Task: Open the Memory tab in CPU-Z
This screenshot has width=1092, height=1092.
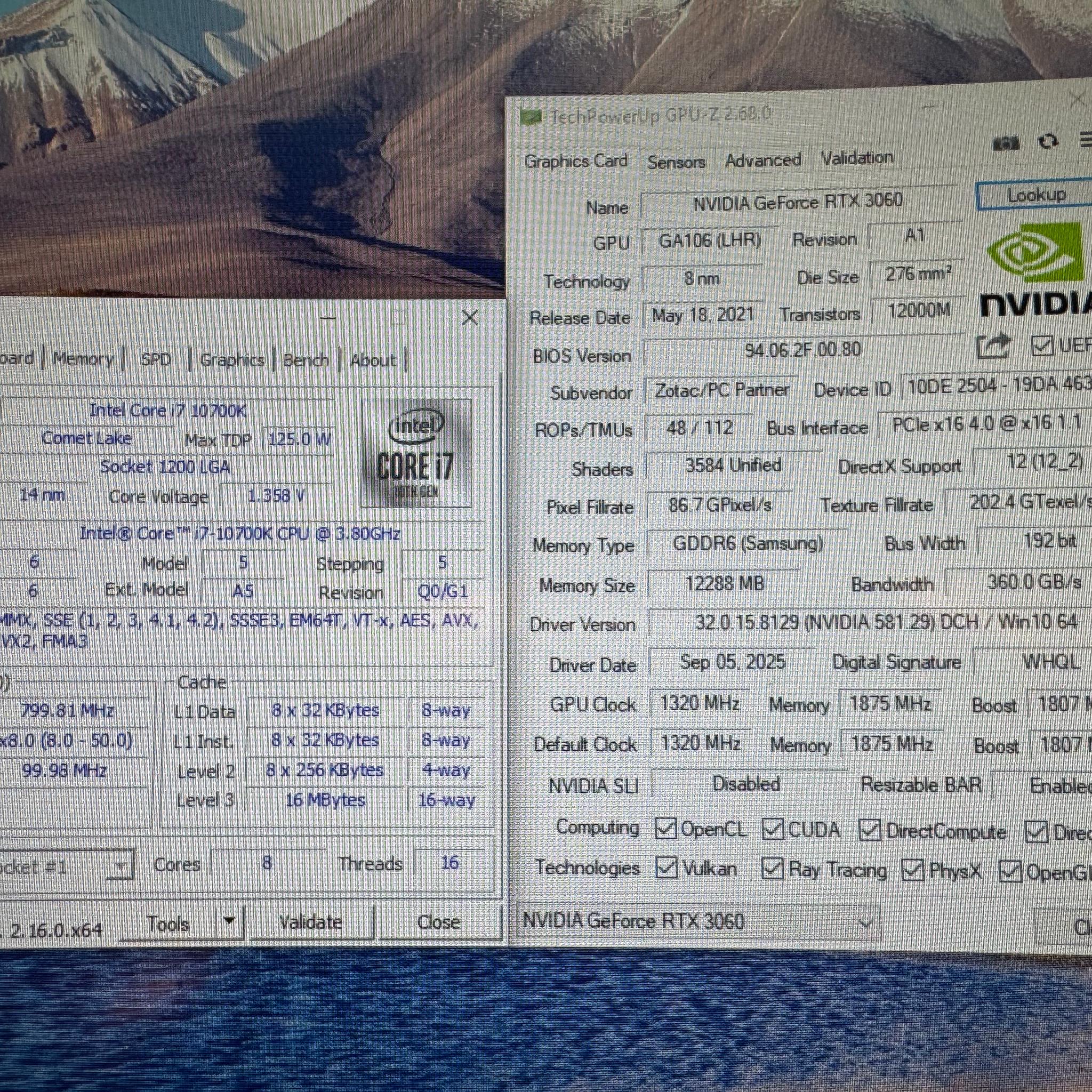Action: [83, 358]
